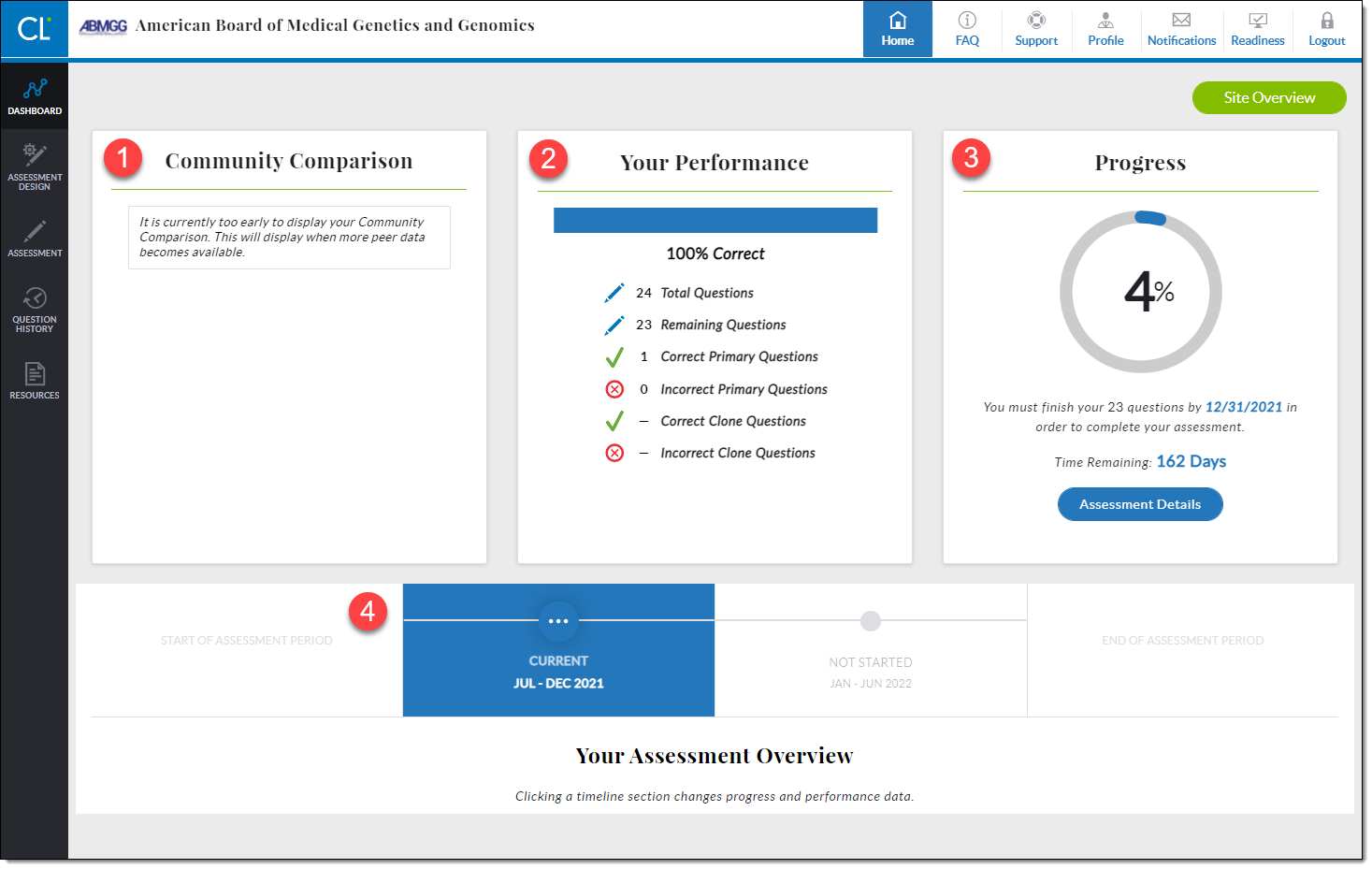Screen dimensions: 1372x869
Task: Click the Site Overview button
Action: (1269, 97)
